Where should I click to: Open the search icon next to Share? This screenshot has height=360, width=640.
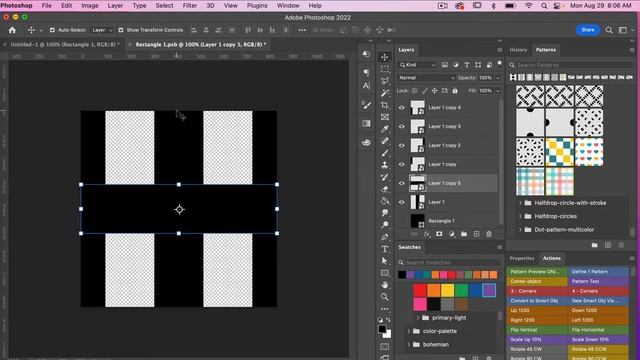[x=609, y=30]
